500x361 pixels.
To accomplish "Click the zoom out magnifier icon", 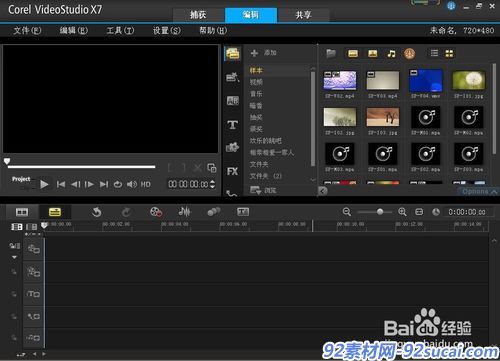I will 347,212.
